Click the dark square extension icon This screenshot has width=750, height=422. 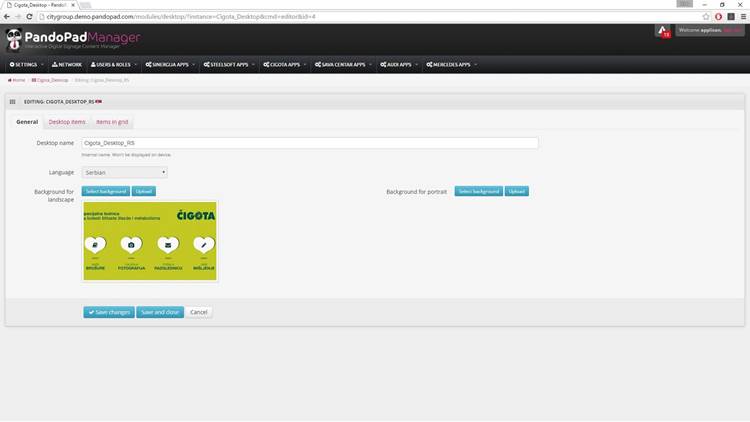[x=731, y=16]
